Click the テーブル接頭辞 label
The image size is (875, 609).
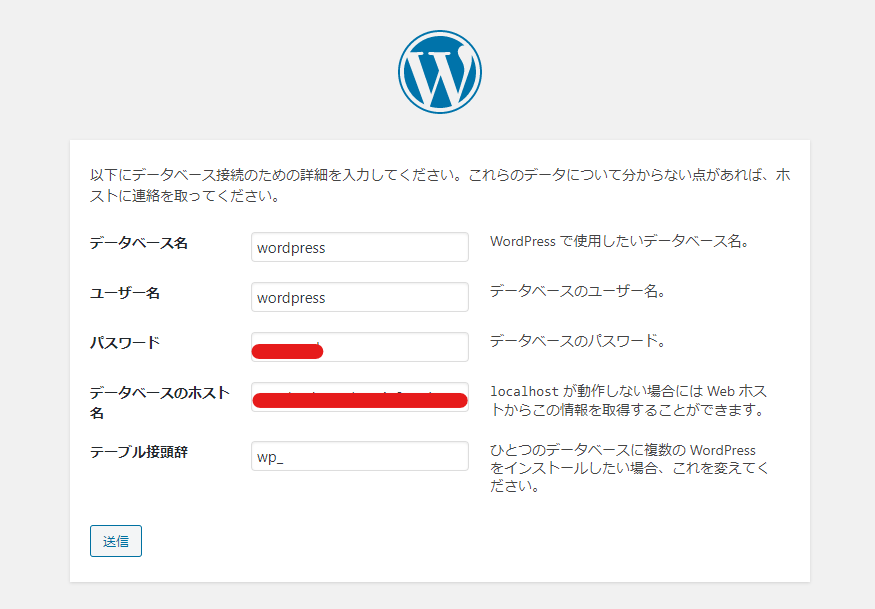139,452
